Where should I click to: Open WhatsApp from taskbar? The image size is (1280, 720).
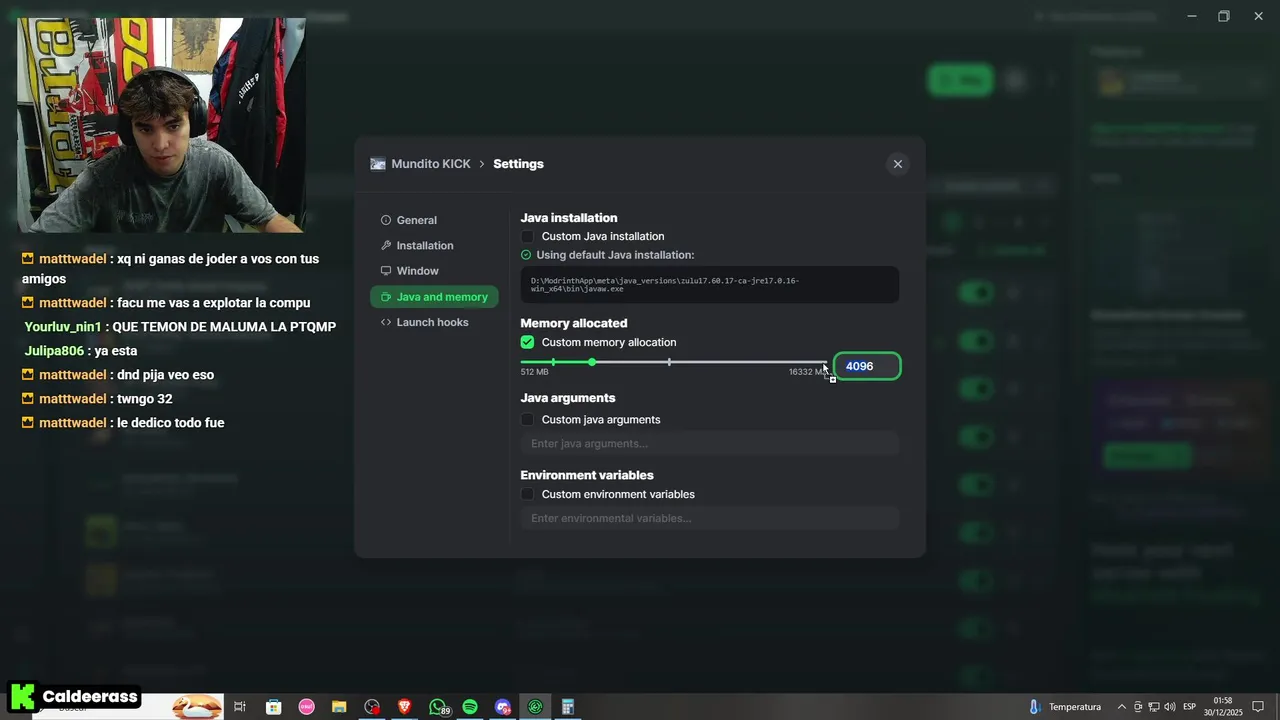click(438, 707)
